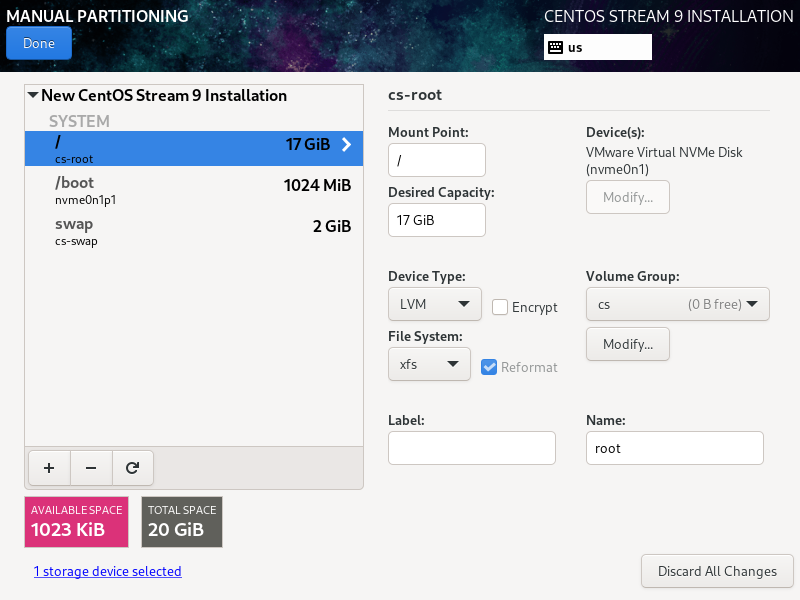Click VMware Virtual NVMe Disk device text
The image size is (800, 600).
point(664,160)
